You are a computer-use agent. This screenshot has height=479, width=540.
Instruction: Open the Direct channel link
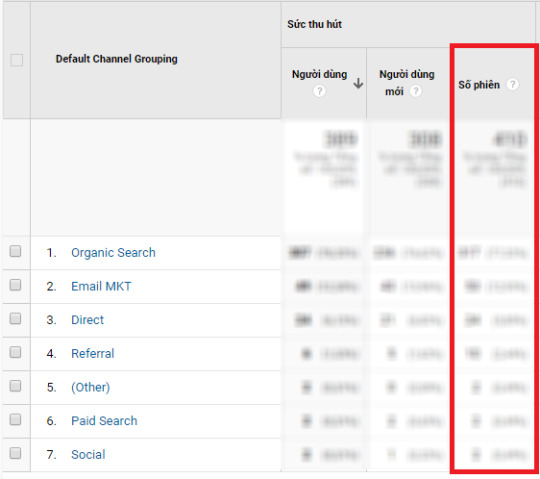pyautogui.click(x=87, y=320)
